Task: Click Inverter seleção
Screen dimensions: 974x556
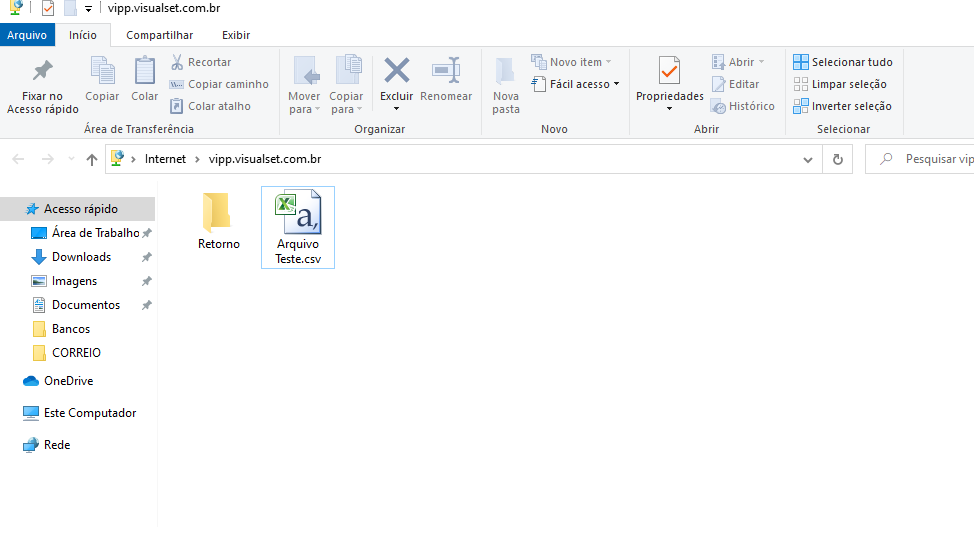Action: 842,106
